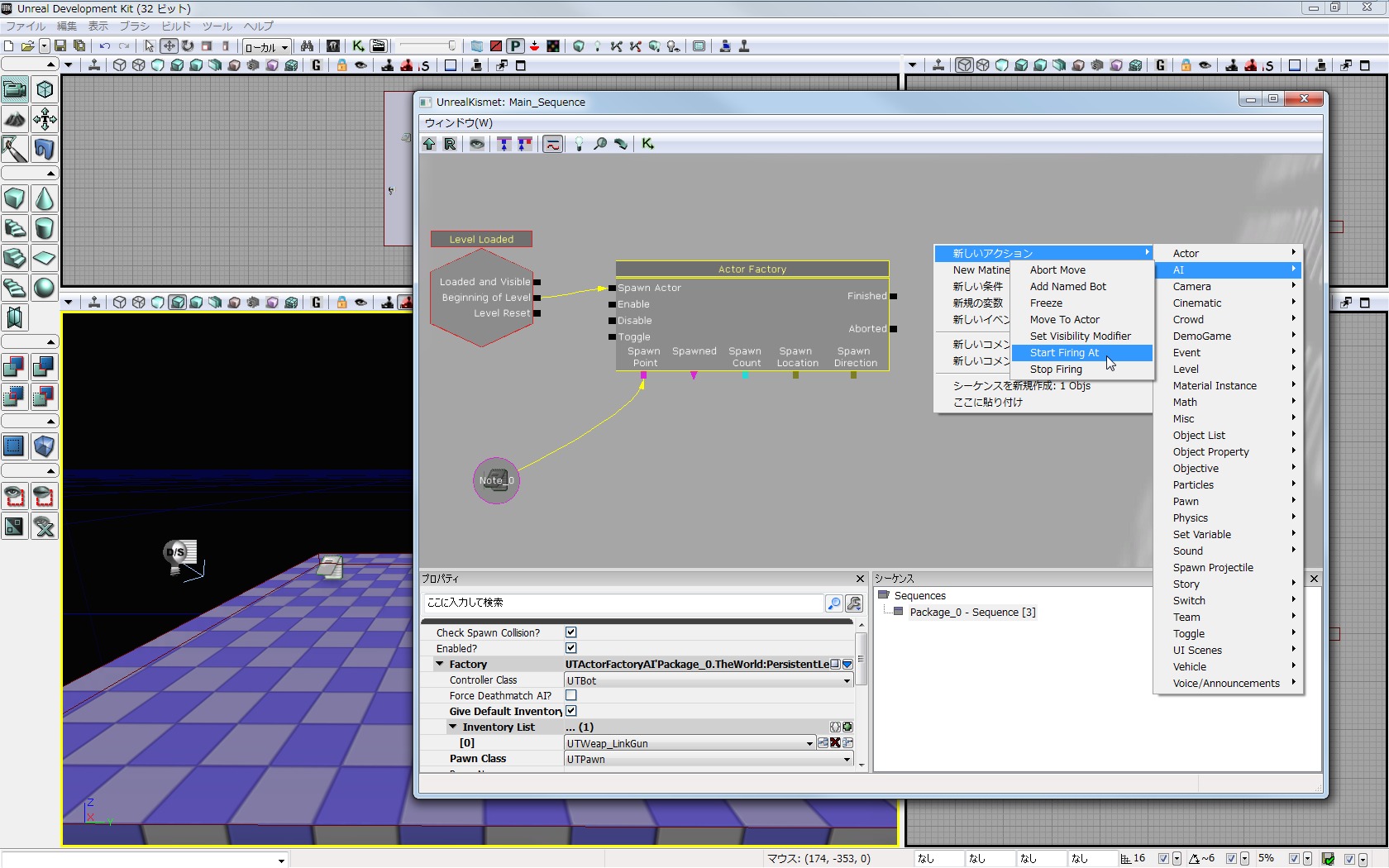Image resolution: width=1389 pixels, height=868 pixels.
Task: Delete the UTWeap_LinkGun inventory entry
Action: tap(835, 743)
